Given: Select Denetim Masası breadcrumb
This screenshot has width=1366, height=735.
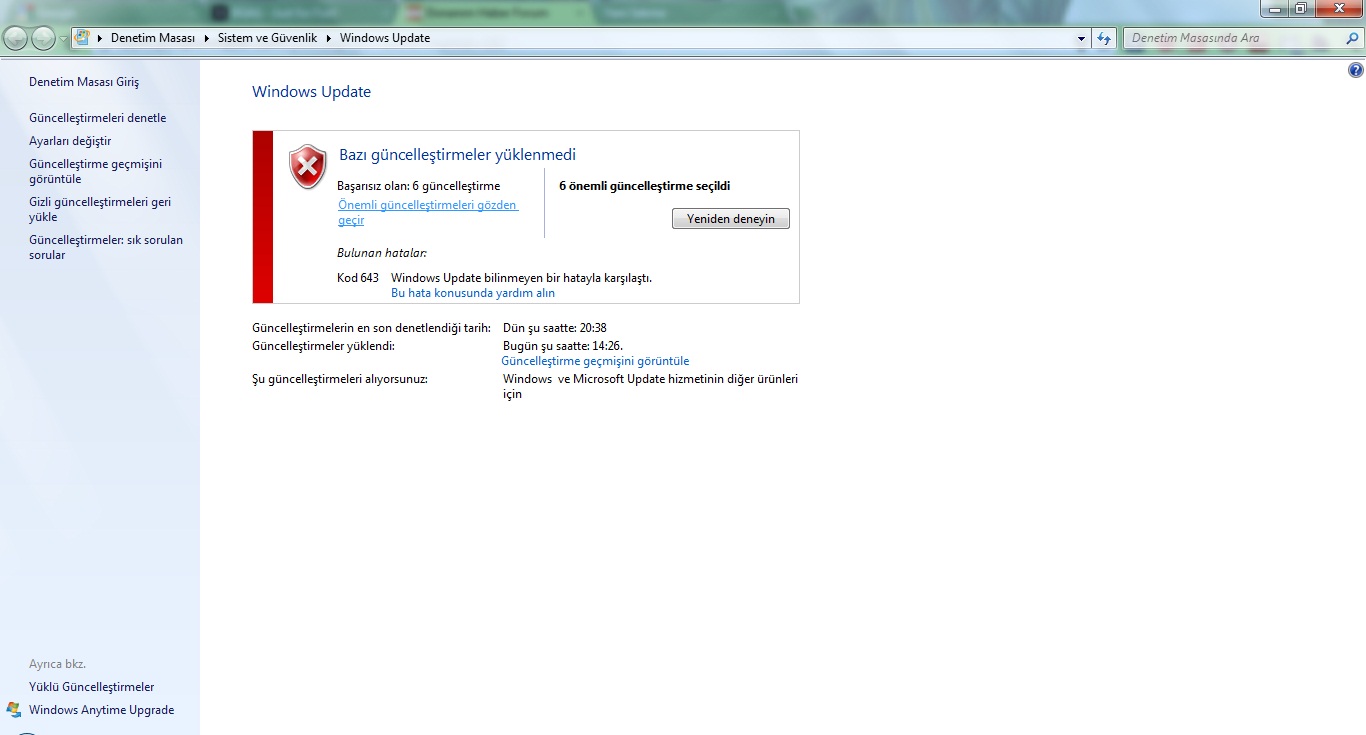Looking at the screenshot, I should point(152,38).
